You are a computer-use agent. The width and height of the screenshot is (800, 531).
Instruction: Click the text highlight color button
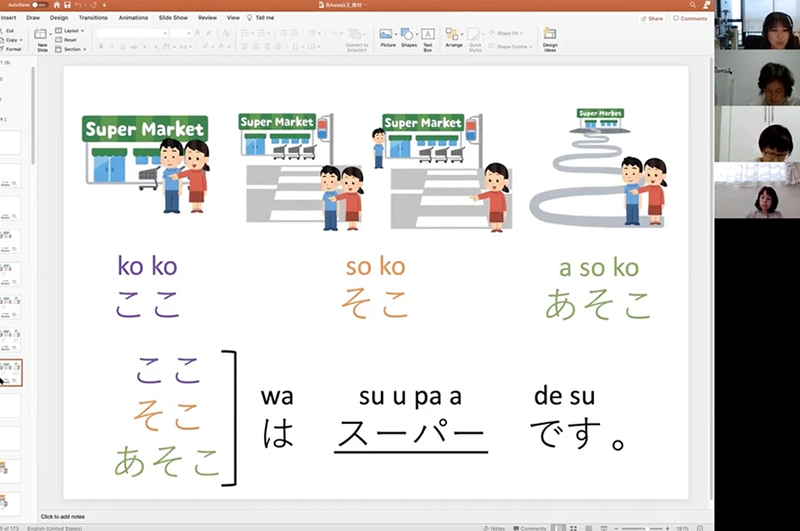coord(206,46)
